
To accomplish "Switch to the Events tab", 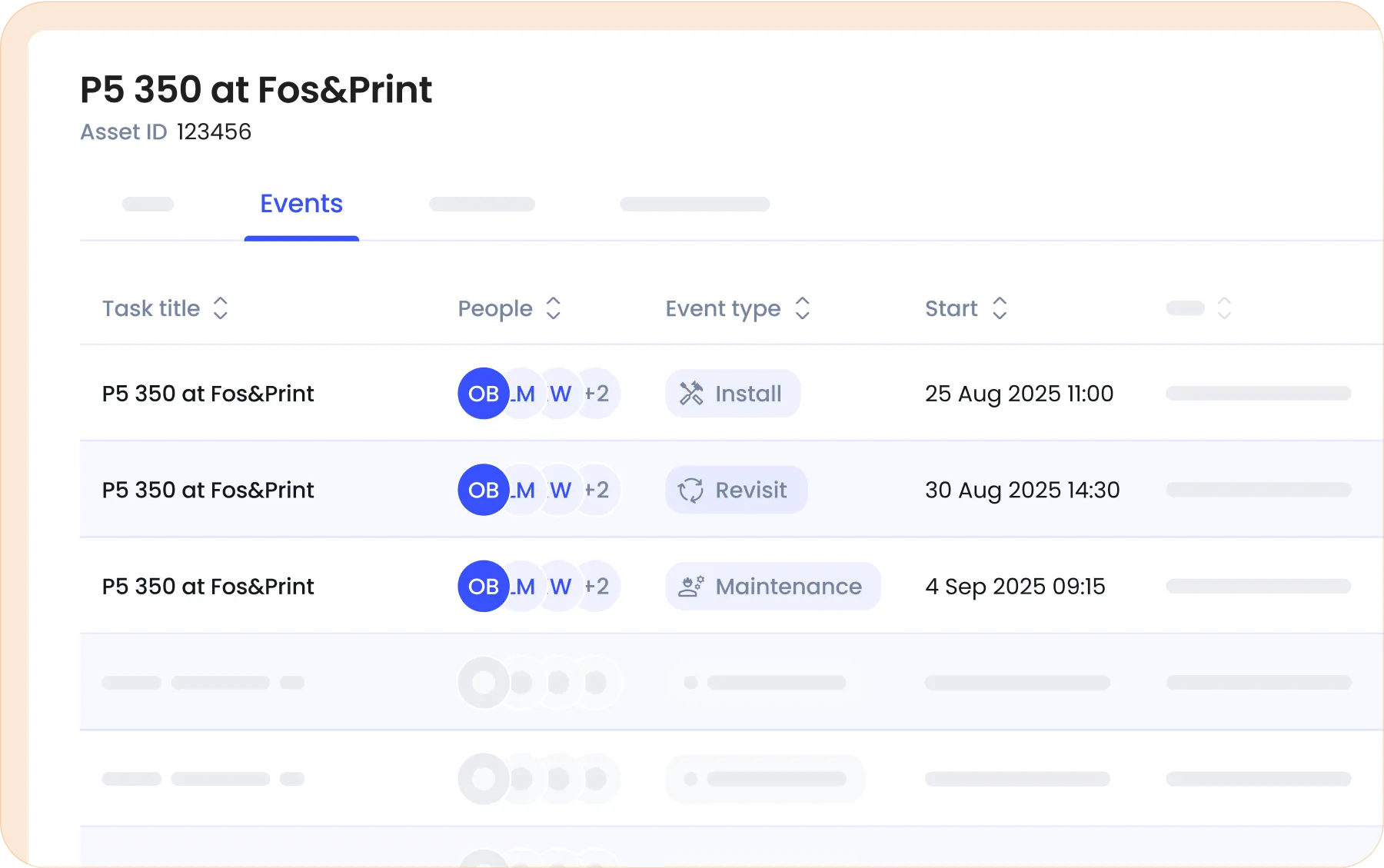I will point(301,204).
